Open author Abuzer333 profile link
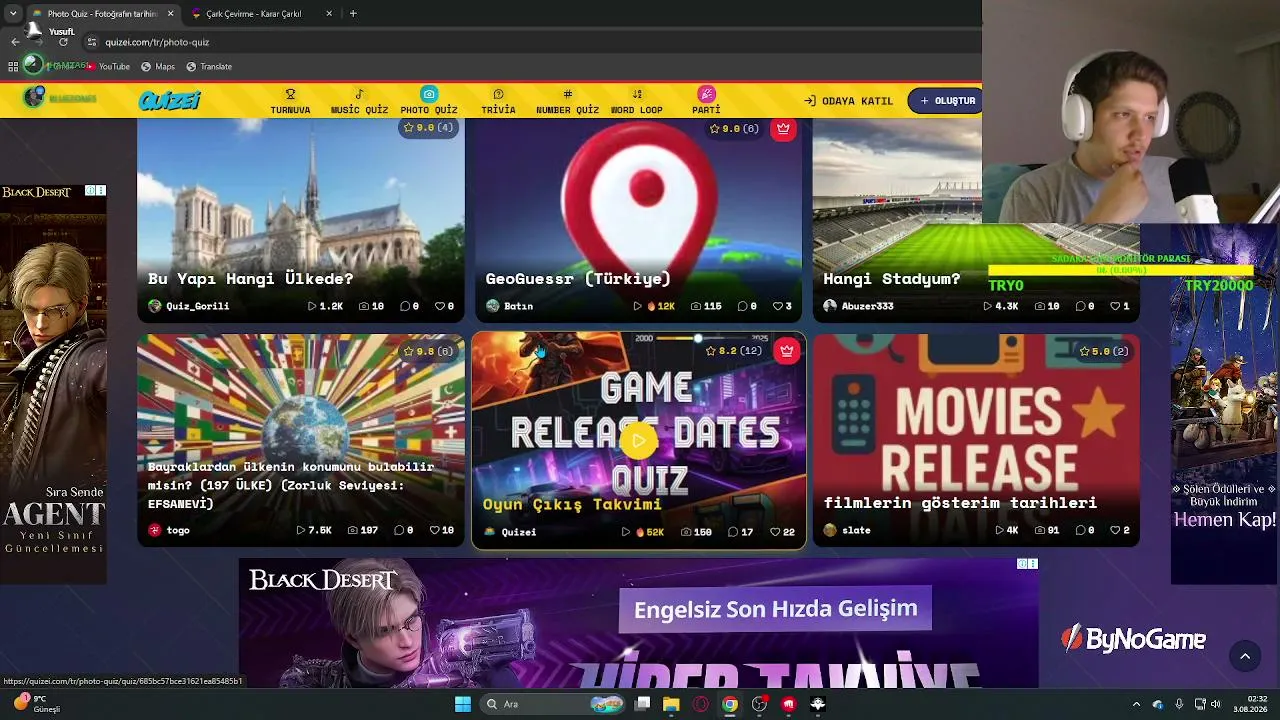Image resolution: width=1280 pixels, height=720 pixels. point(858,306)
